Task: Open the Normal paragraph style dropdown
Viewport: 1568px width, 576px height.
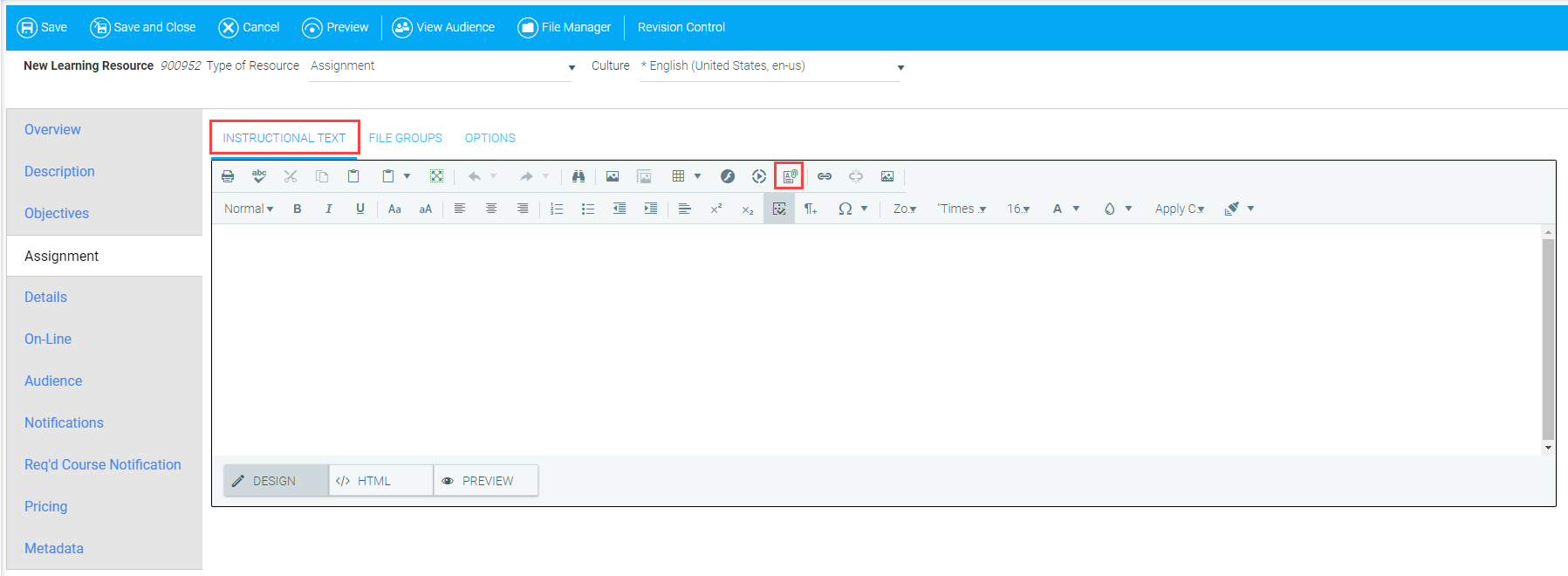Action: (249, 209)
